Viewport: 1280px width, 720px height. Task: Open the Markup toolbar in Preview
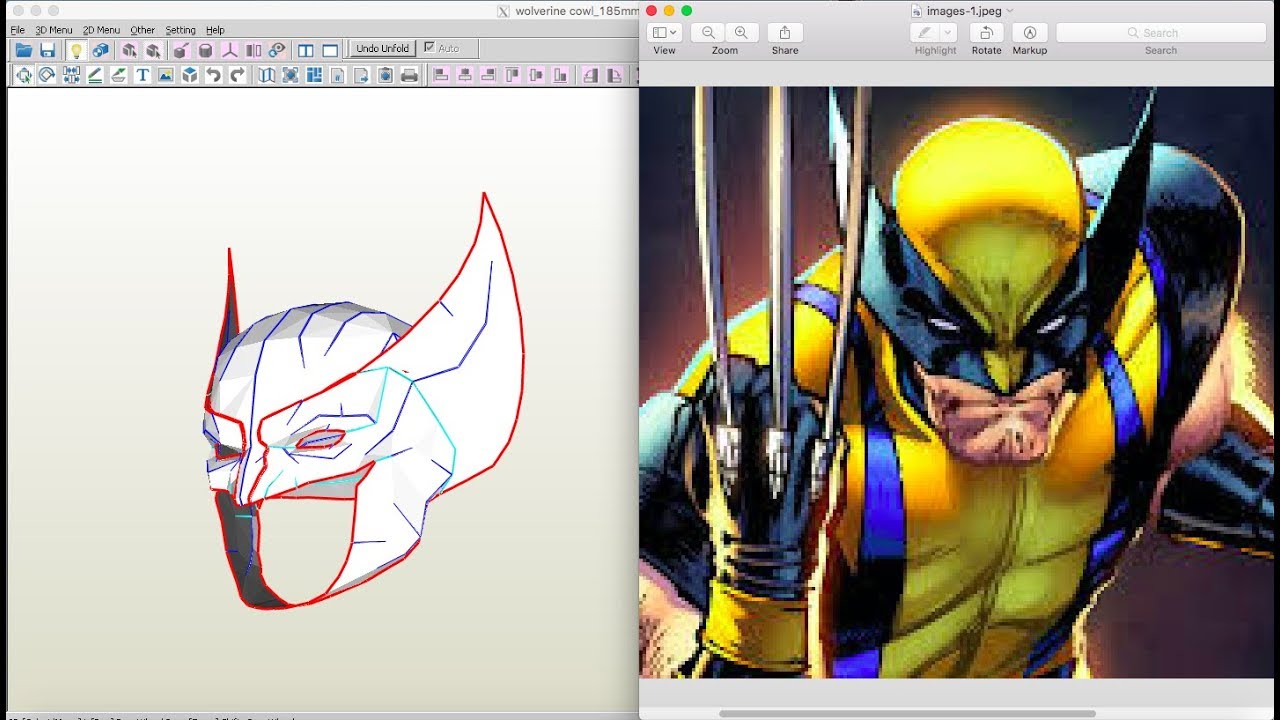1030,33
